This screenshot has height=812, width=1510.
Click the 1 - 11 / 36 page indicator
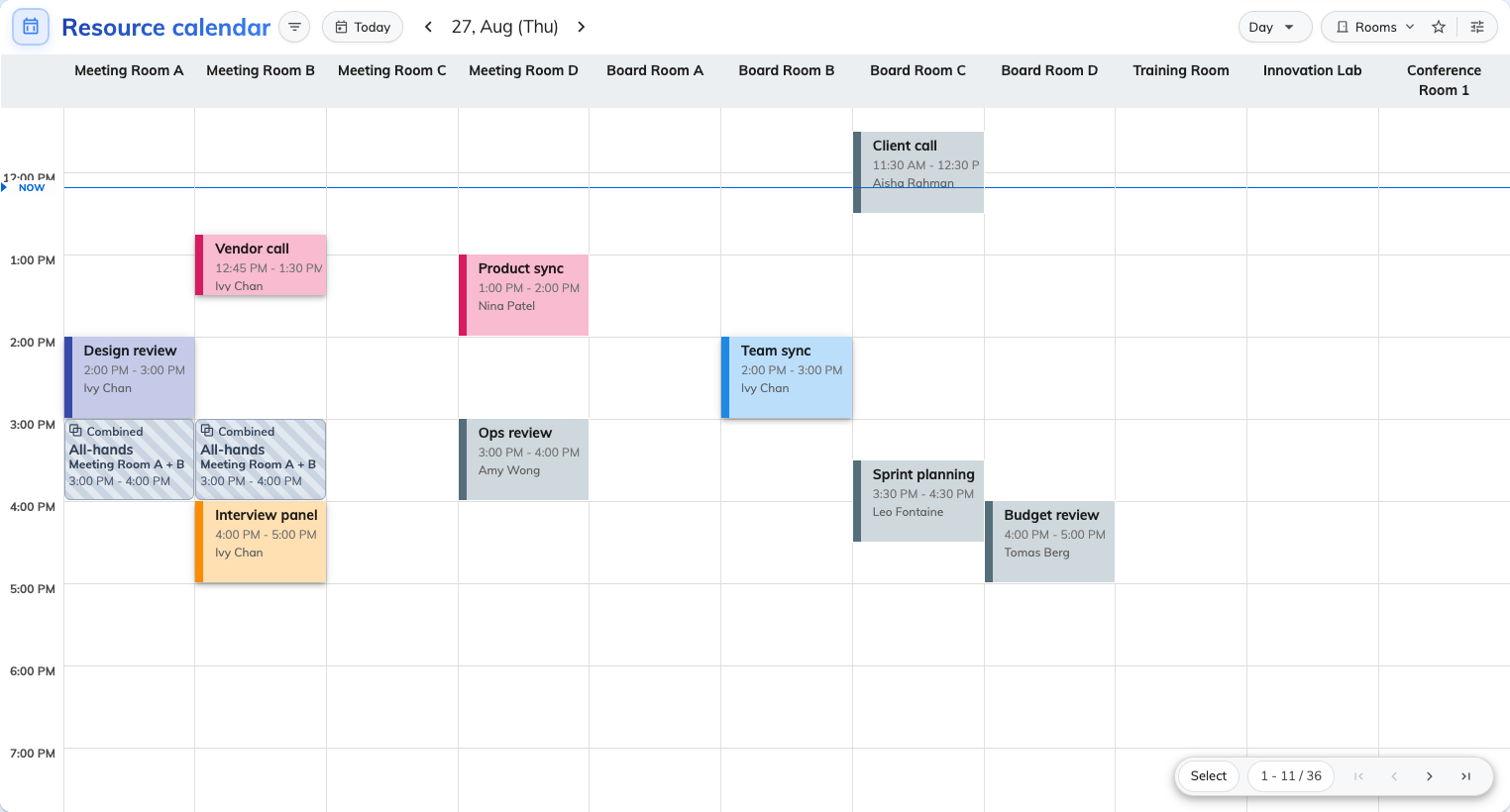1291,776
